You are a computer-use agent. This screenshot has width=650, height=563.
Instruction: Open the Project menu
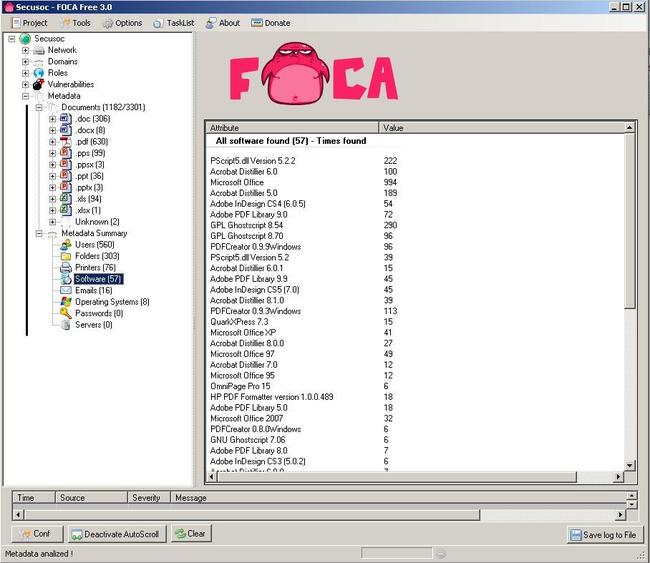pos(28,23)
